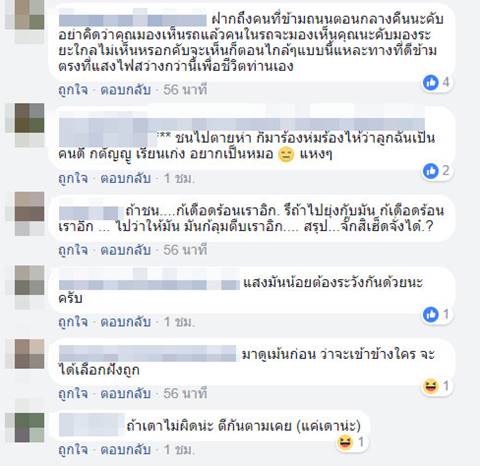Screen dimensions: 480x466
Task: Reply to 'แสงมันน้อย' comment via ตอบกลับ
Action: (x=126, y=322)
